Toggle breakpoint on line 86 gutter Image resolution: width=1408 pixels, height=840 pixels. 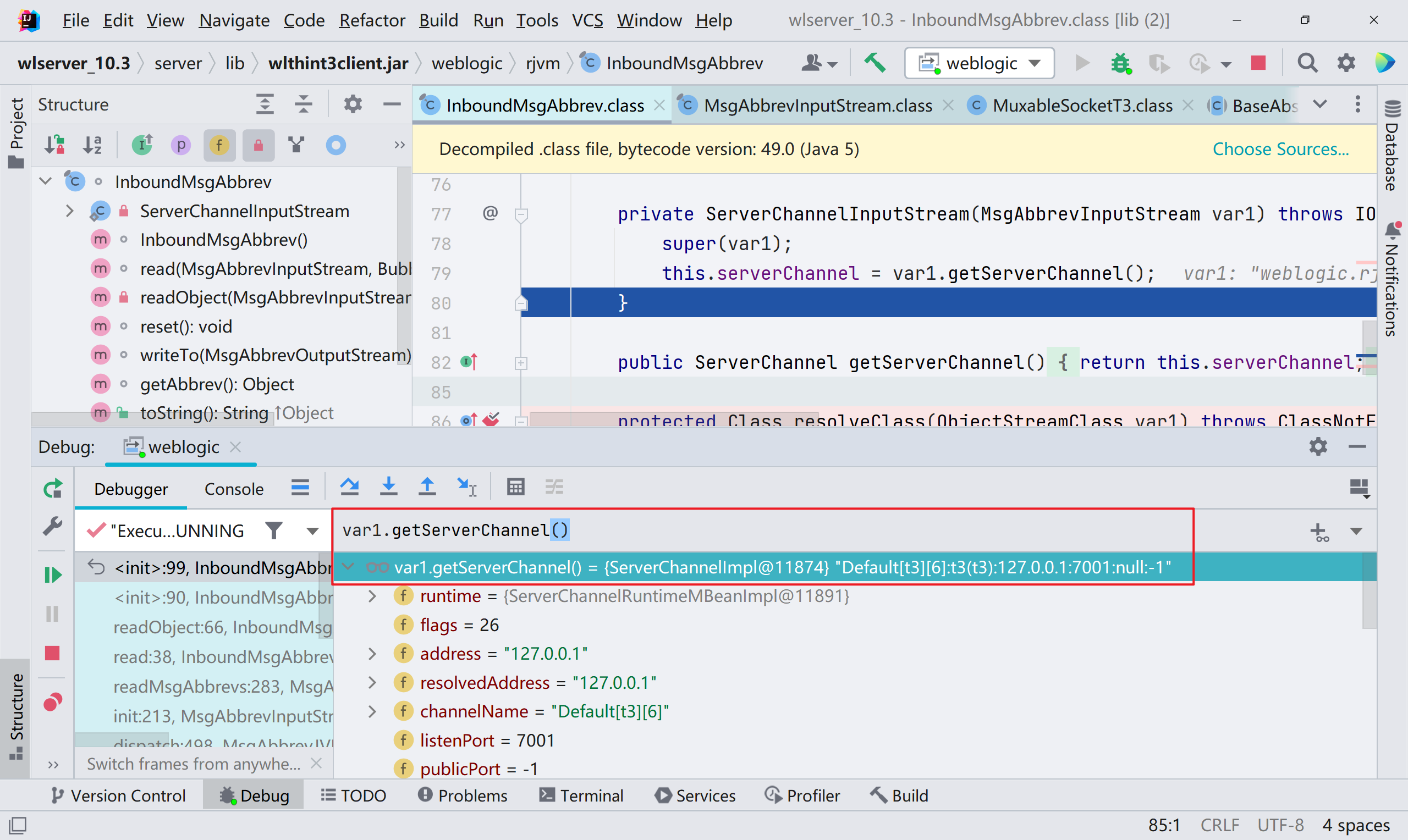[x=490, y=420]
